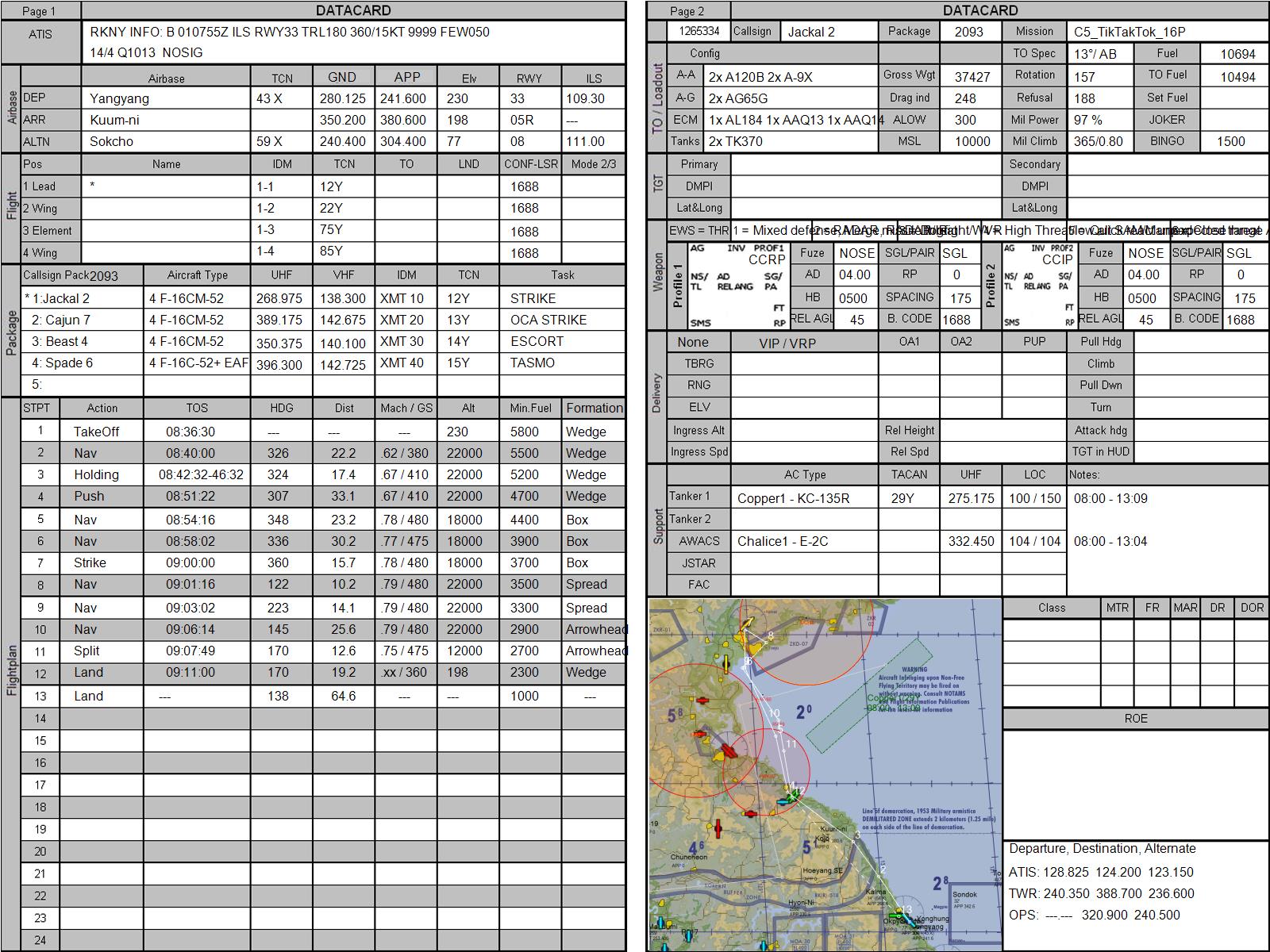Select Tanks config 2x TK370
Screen dimensions: 1270x952
click(x=735, y=141)
